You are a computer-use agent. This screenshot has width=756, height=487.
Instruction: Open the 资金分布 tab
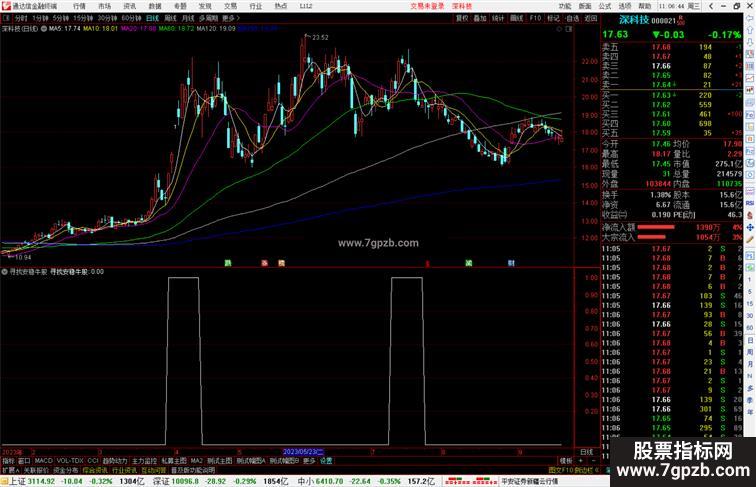(x=66, y=470)
